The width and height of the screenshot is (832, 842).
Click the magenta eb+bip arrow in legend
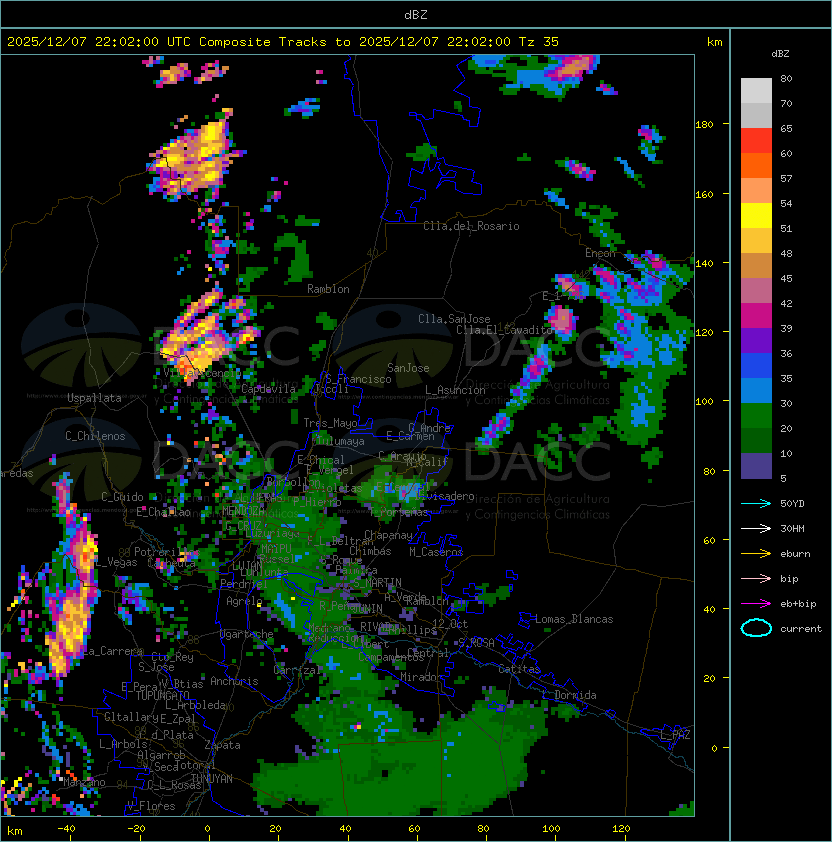pyautogui.click(x=756, y=604)
